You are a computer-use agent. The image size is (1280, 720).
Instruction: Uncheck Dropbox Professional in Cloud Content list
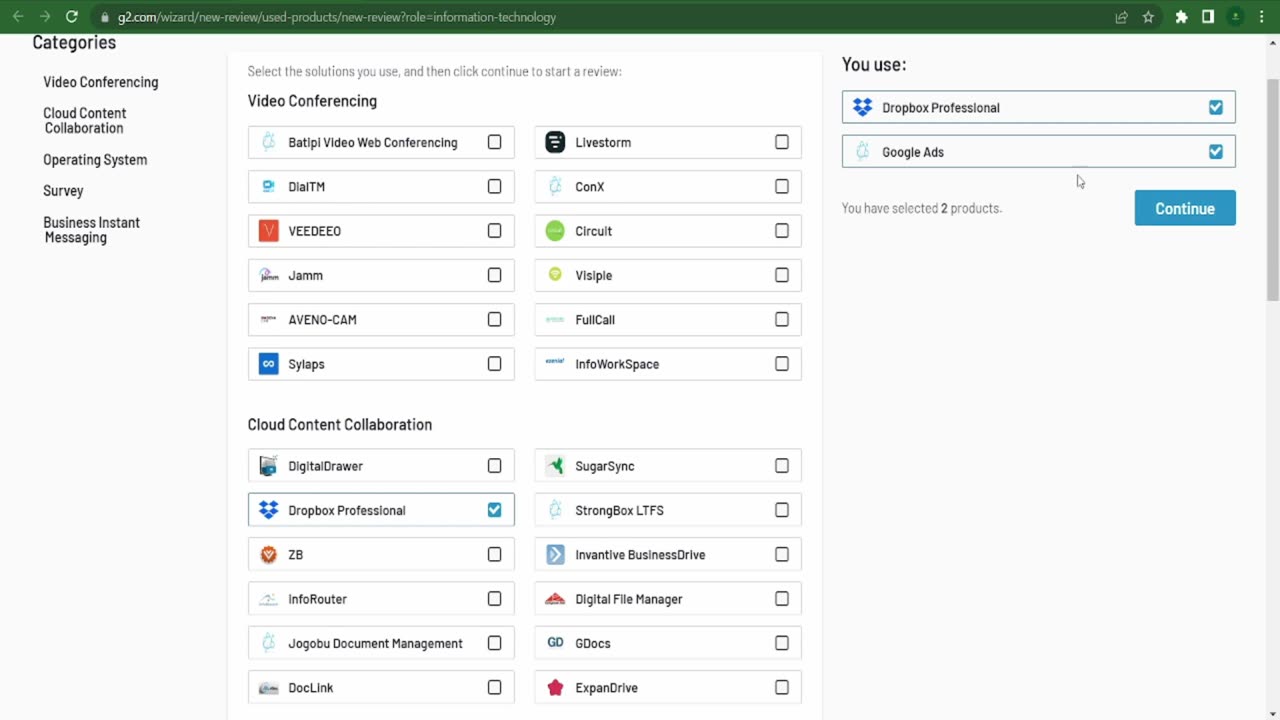[494, 510]
